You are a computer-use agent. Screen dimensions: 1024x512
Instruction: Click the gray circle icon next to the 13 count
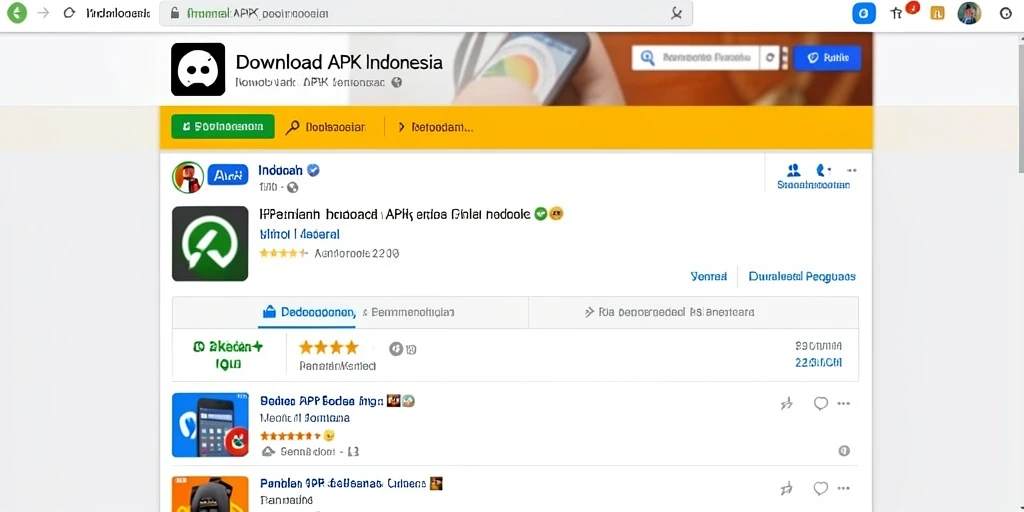pyautogui.click(x=396, y=349)
